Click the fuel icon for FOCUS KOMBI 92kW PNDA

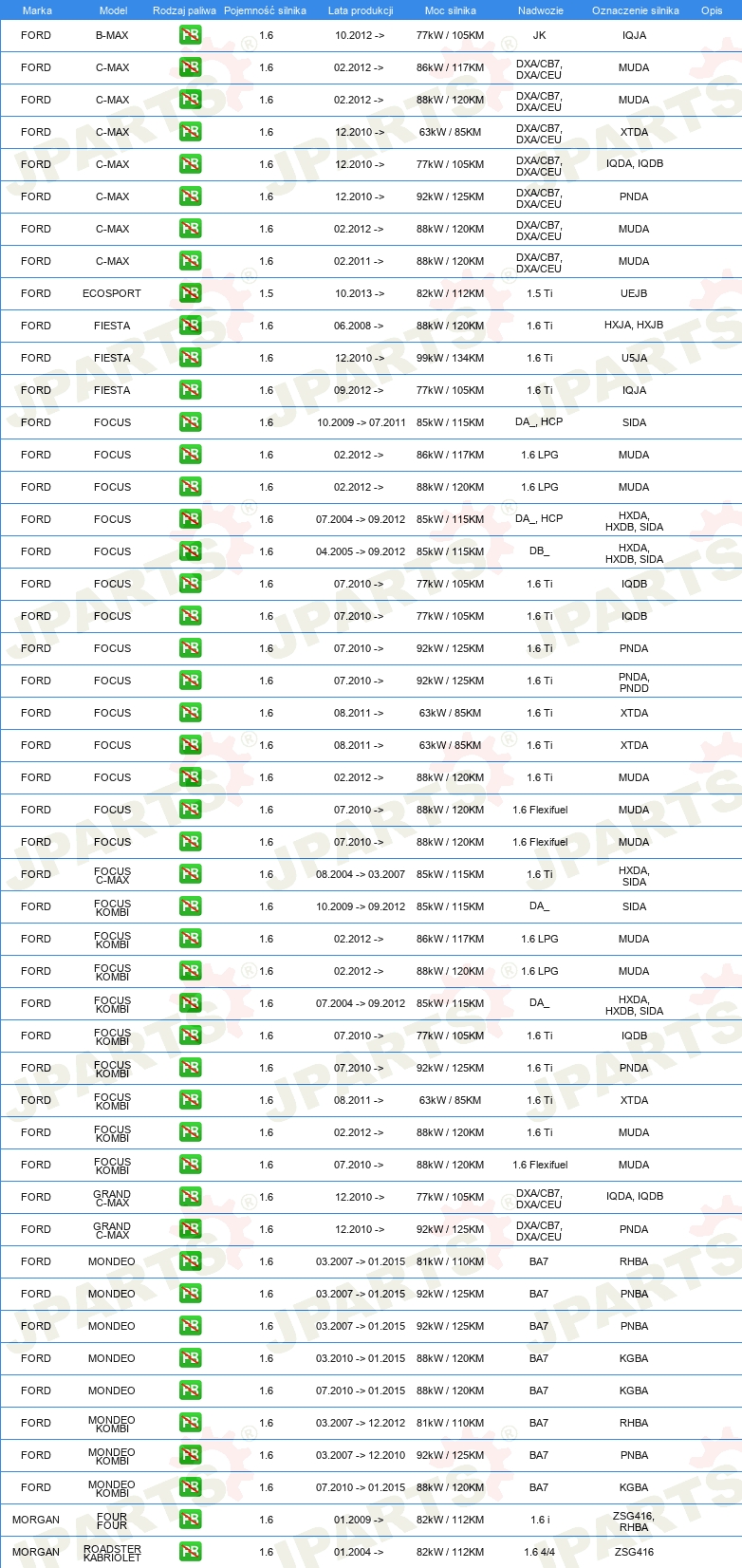[190, 1069]
